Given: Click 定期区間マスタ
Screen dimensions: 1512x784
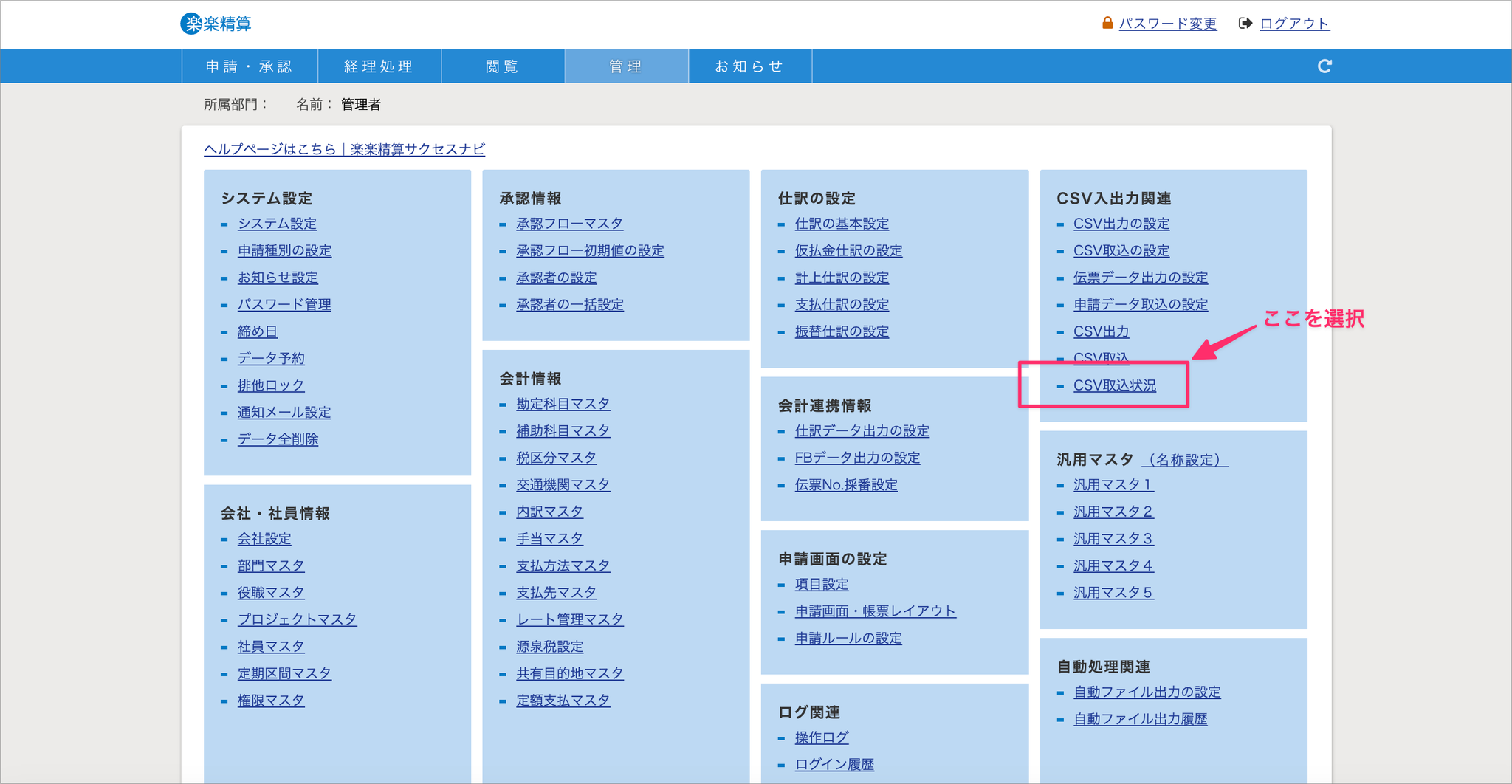Looking at the screenshot, I should point(284,673).
